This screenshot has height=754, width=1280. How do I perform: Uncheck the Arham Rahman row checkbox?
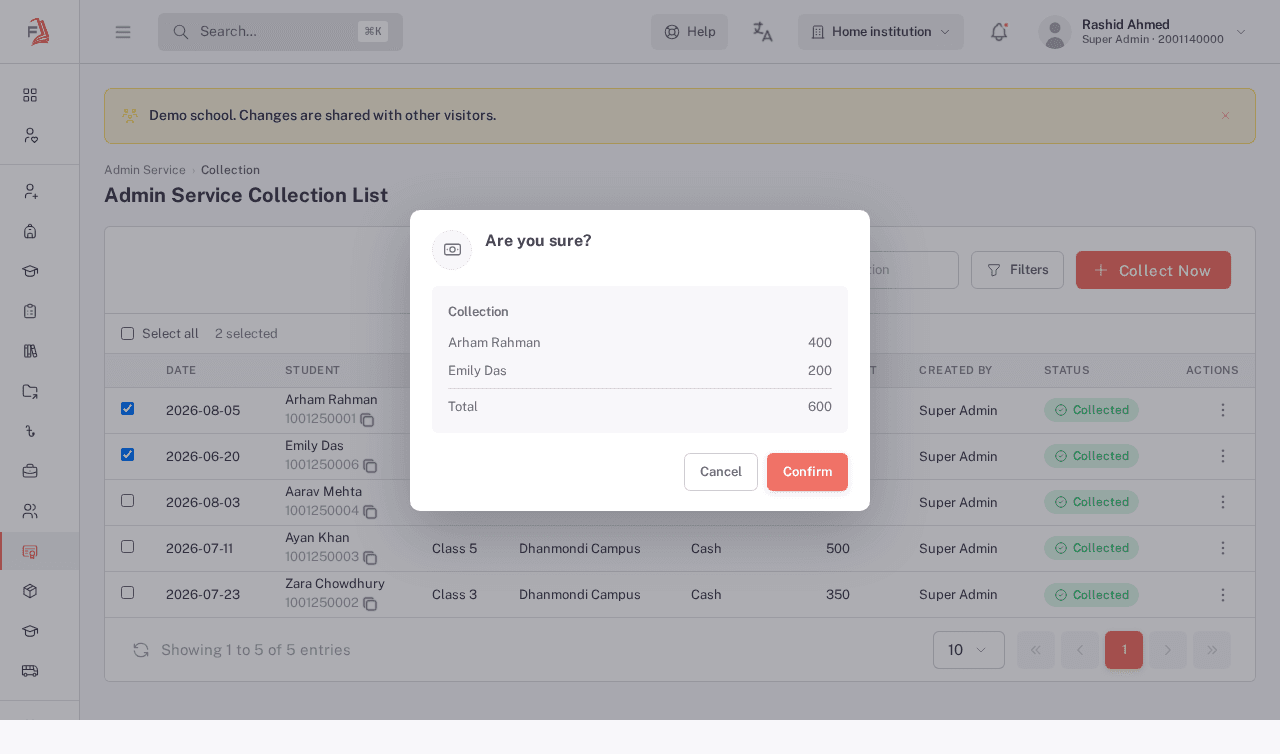coord(127,408)
